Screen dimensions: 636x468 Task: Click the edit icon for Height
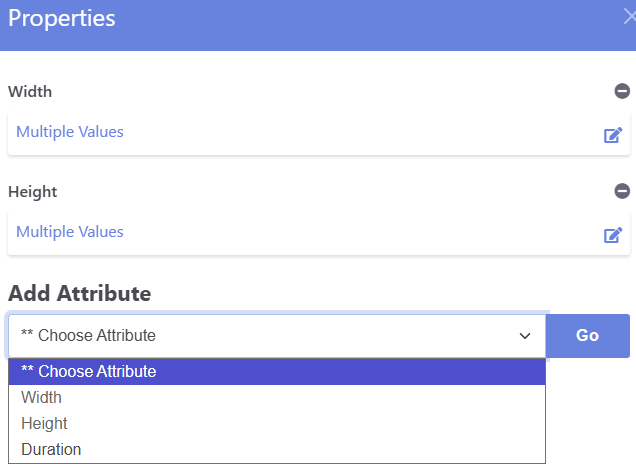[x=613, y=235]
